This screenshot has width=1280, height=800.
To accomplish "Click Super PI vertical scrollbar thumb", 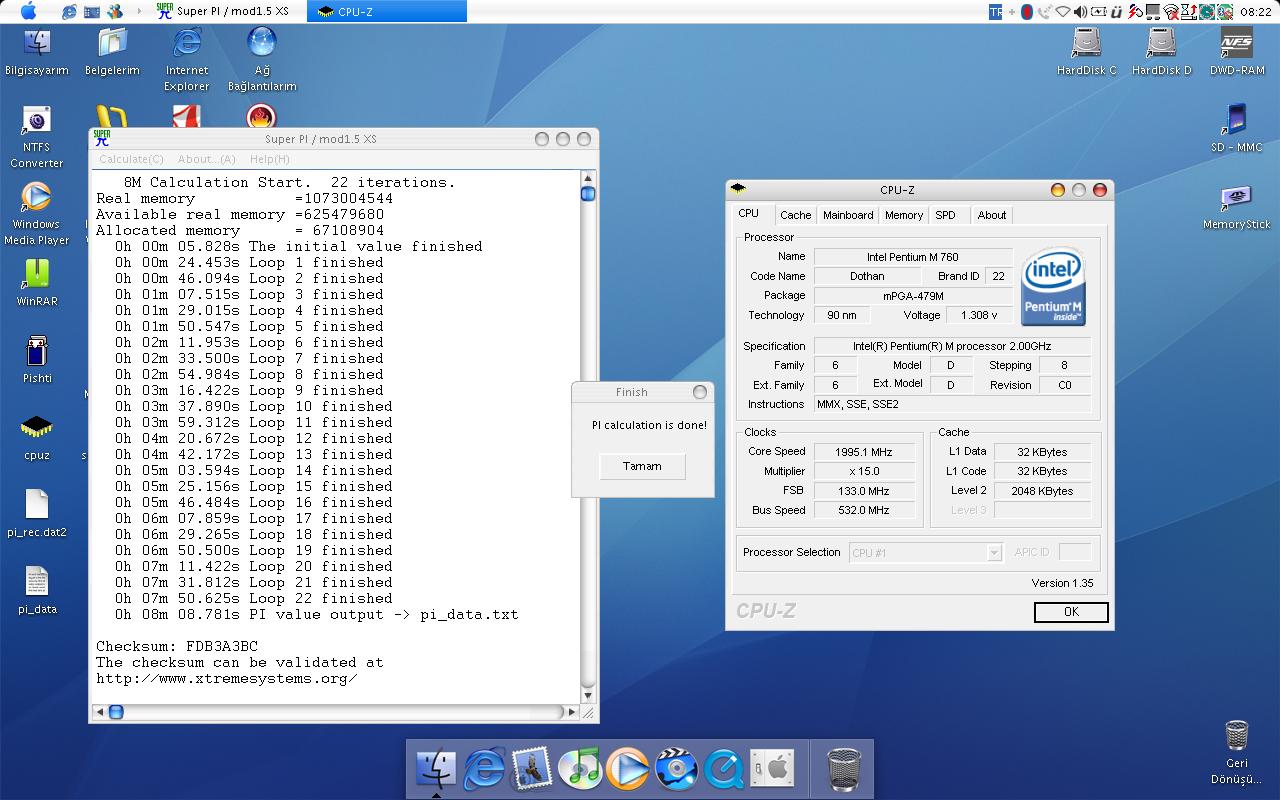I will (588, 193).
